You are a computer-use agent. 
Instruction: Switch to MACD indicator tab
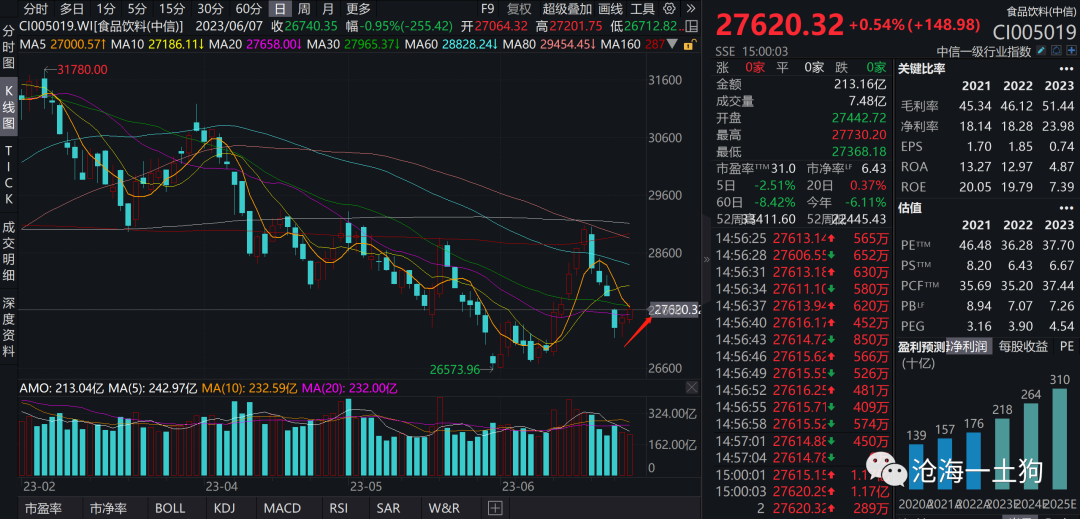click(282, 508)
